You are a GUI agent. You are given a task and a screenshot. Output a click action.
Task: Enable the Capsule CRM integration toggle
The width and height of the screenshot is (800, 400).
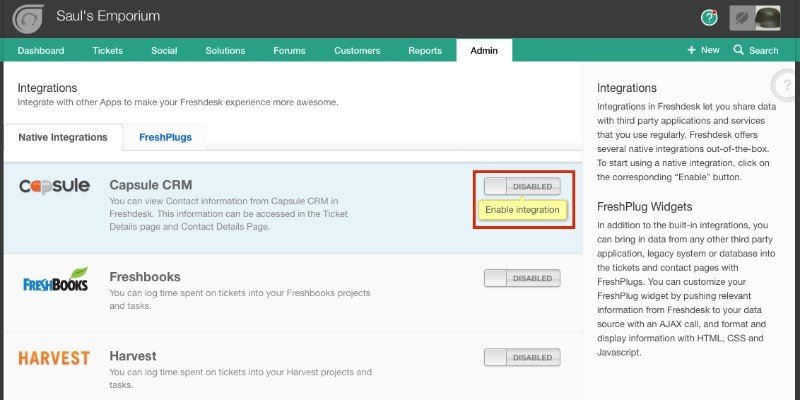522,186
